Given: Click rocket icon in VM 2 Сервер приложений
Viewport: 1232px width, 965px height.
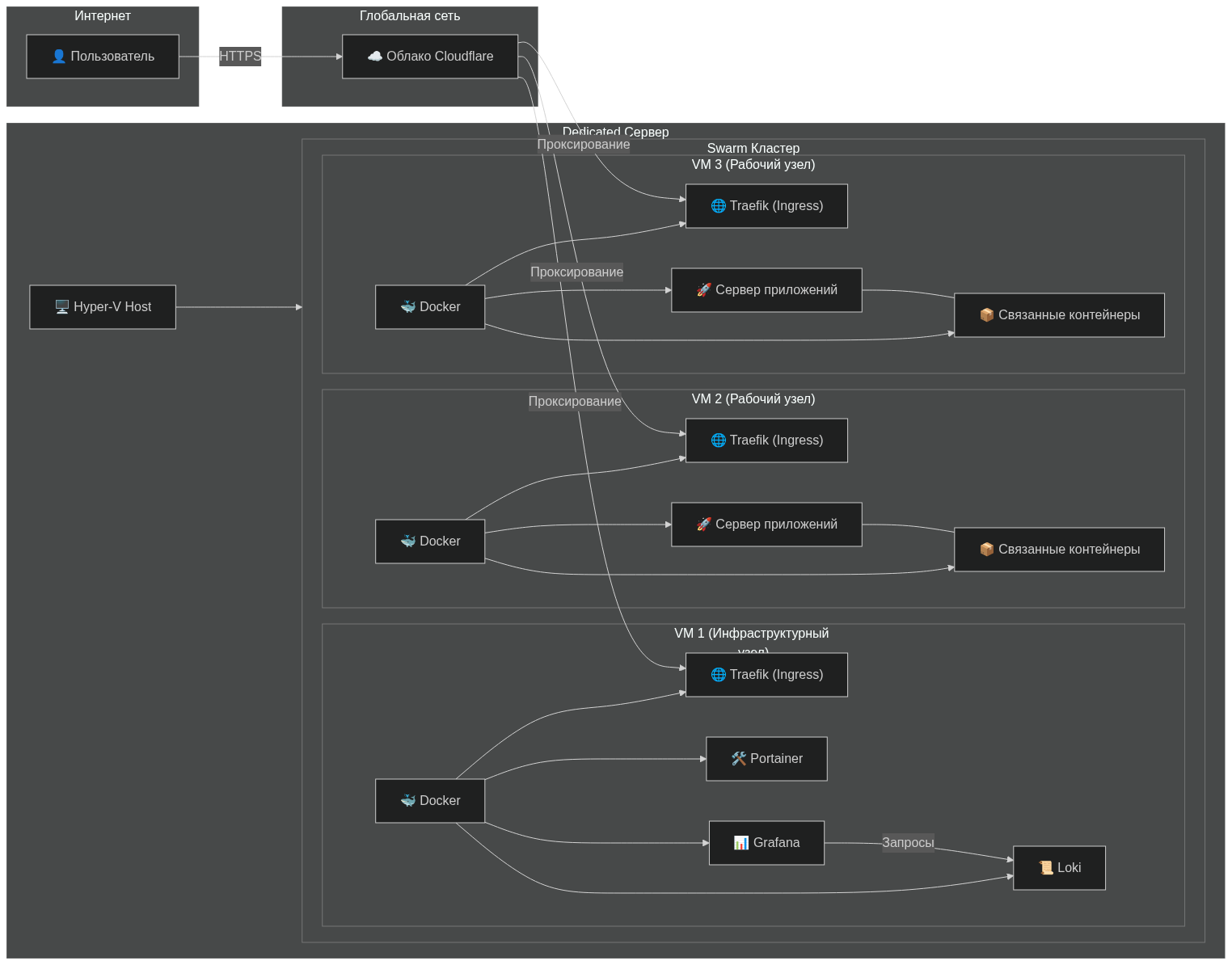Looking at the screenshot, I should [704, 525].
